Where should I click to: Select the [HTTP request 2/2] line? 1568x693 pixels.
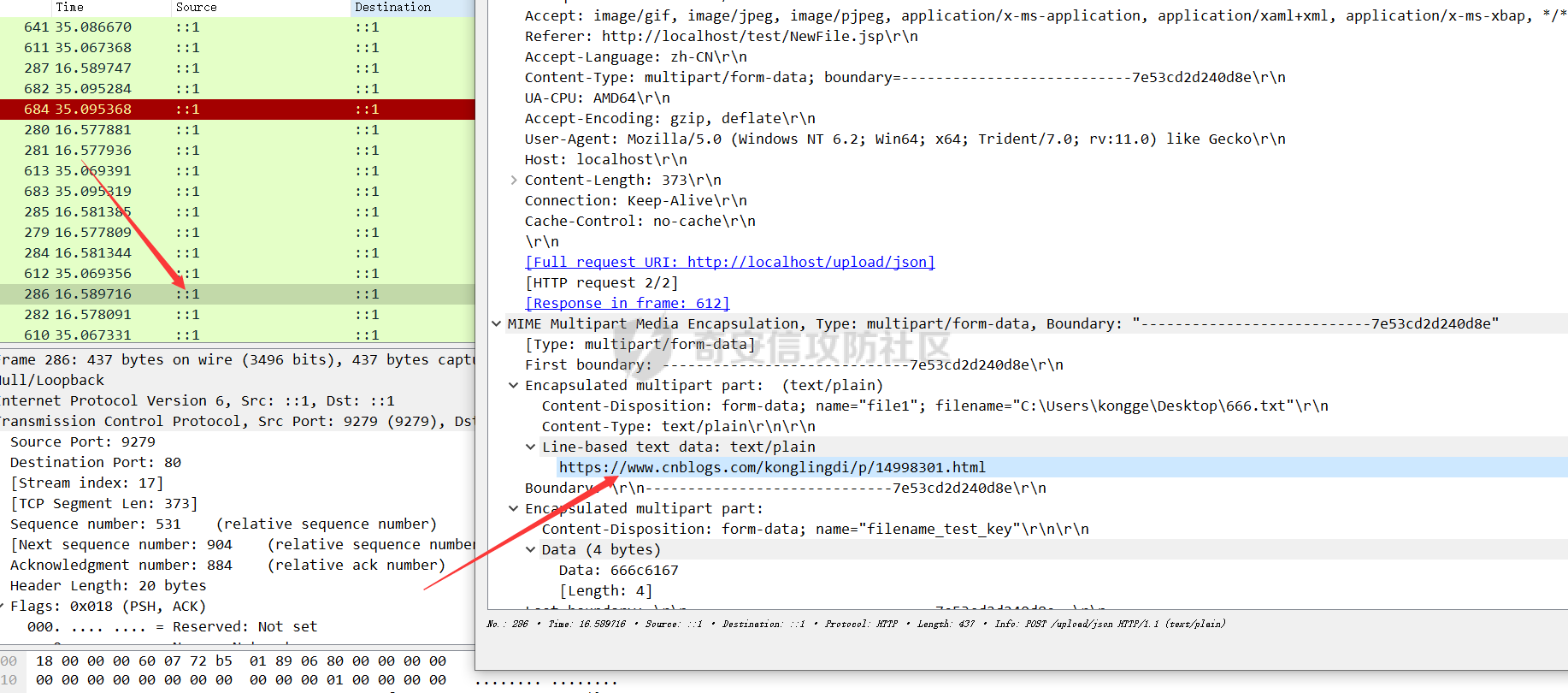tap(601, 282)
